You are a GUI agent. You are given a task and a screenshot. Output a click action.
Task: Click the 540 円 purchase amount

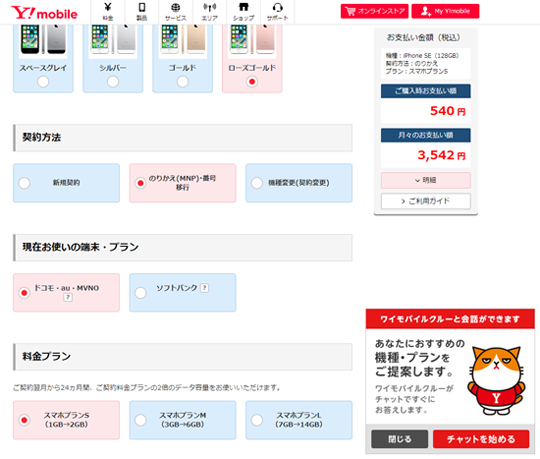448,111
